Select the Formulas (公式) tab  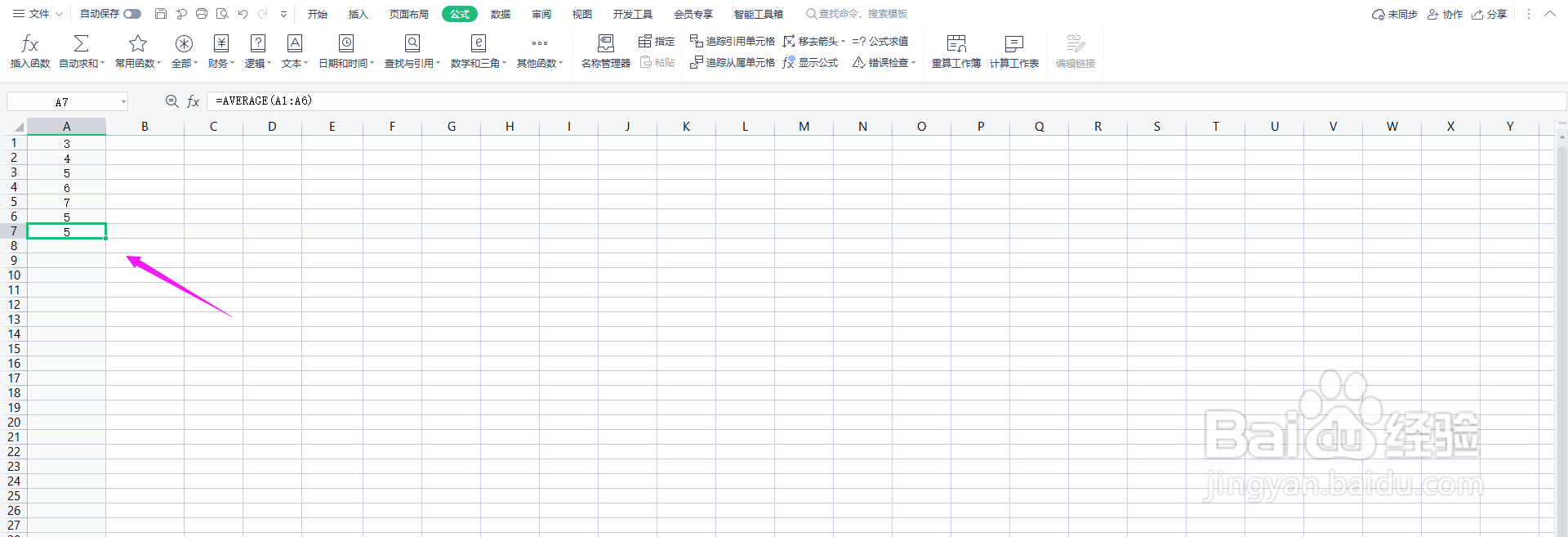(460, 14)
